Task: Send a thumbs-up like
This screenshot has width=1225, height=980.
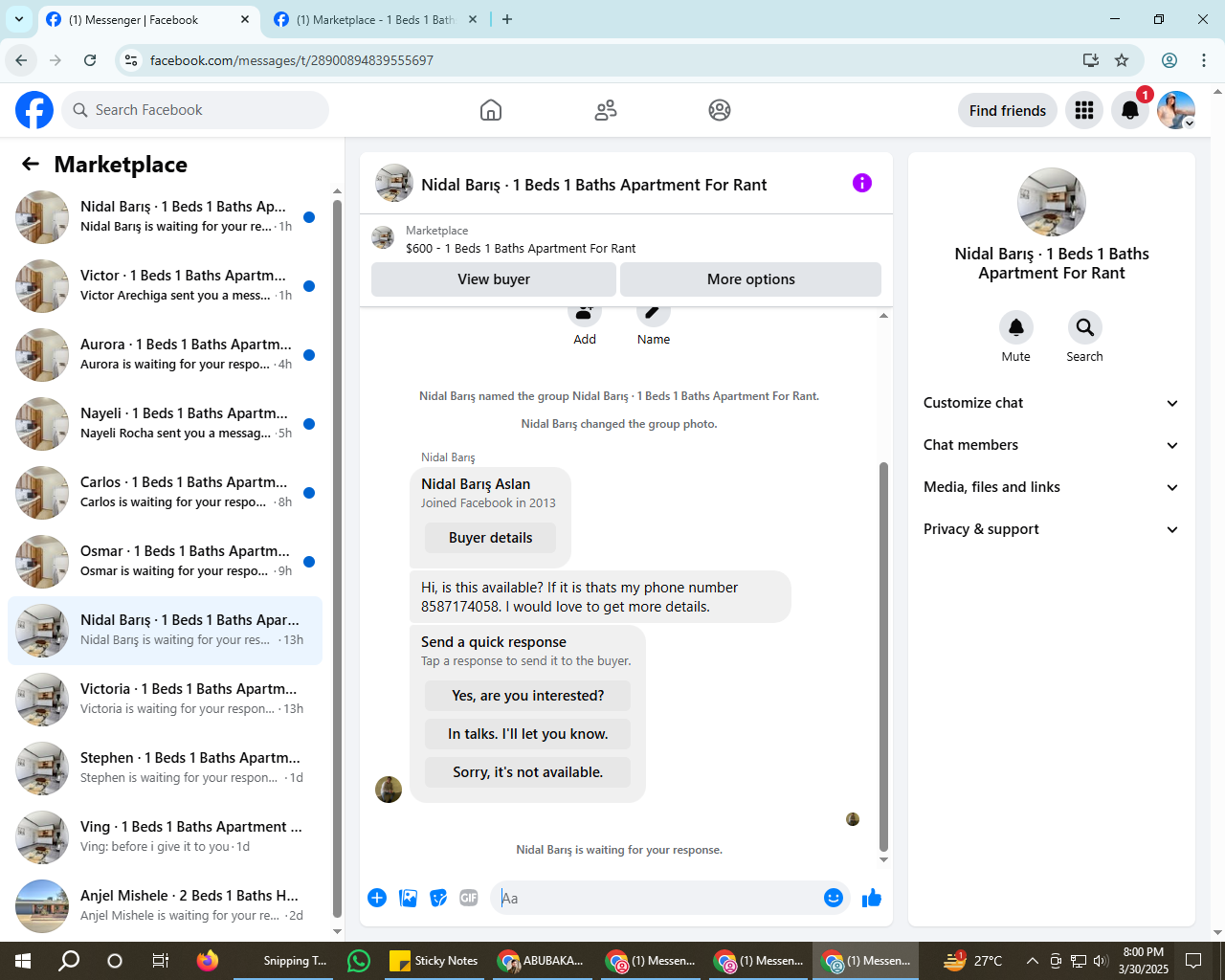Action: [872, 898]
